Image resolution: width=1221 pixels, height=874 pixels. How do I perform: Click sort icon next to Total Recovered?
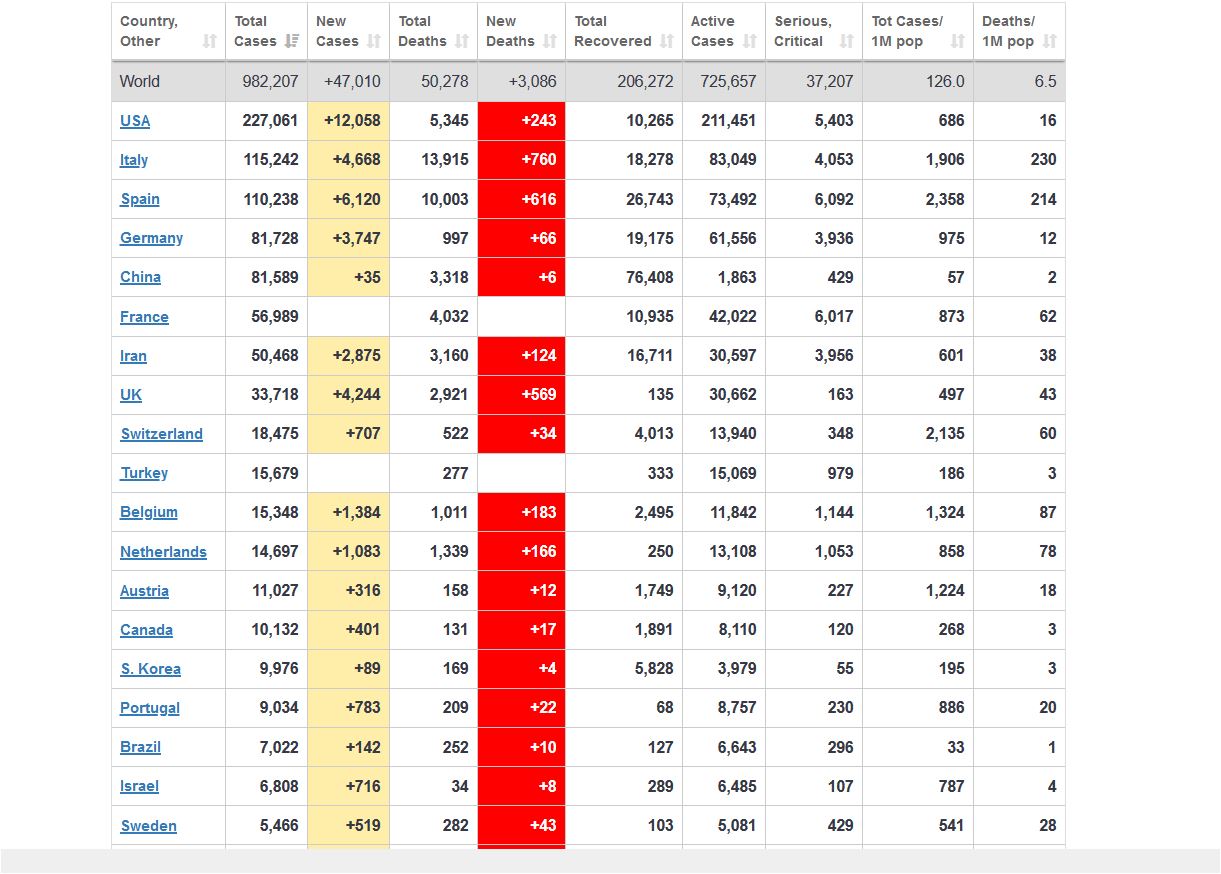(x=667, y=41)
